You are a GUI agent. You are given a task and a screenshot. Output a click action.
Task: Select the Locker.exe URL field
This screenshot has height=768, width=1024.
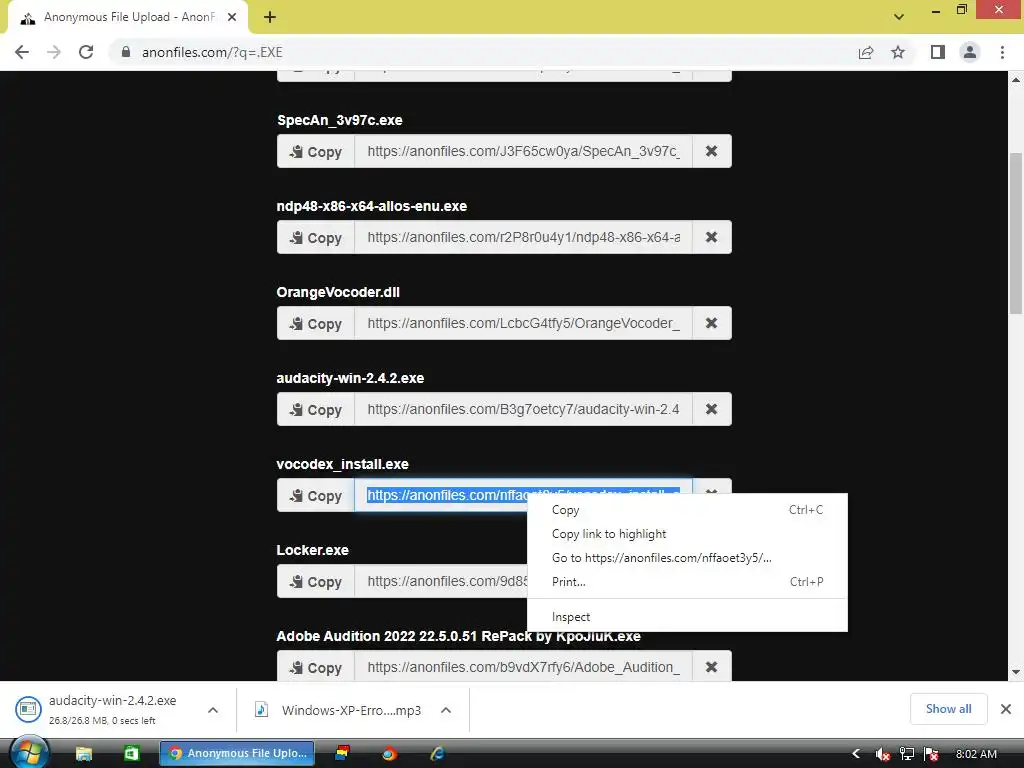(441, 582)
